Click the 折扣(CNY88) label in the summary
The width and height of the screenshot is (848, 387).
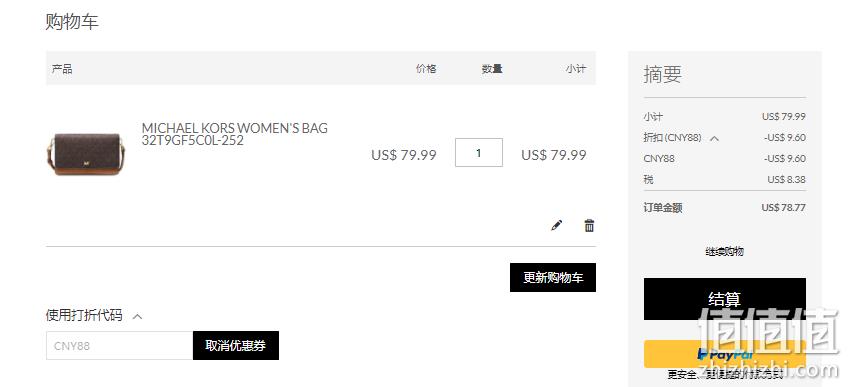click(x=672, y=138)
